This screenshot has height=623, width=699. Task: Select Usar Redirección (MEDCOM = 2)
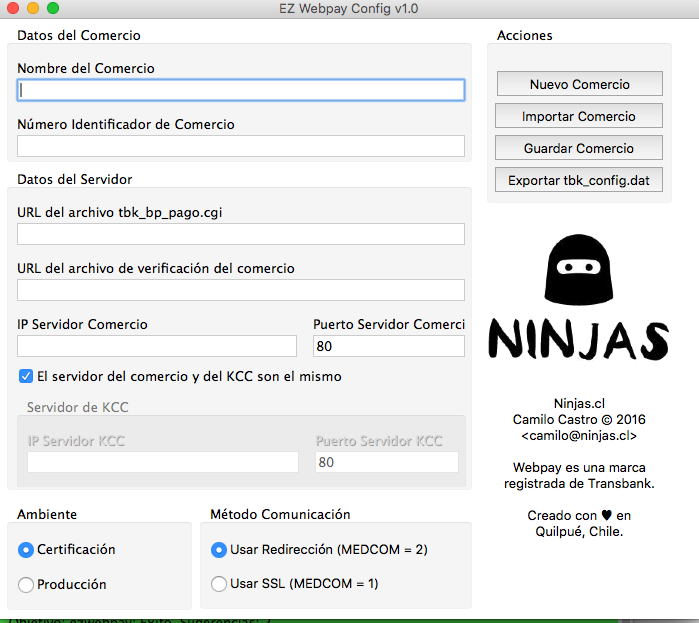click(x=219, y=549)
